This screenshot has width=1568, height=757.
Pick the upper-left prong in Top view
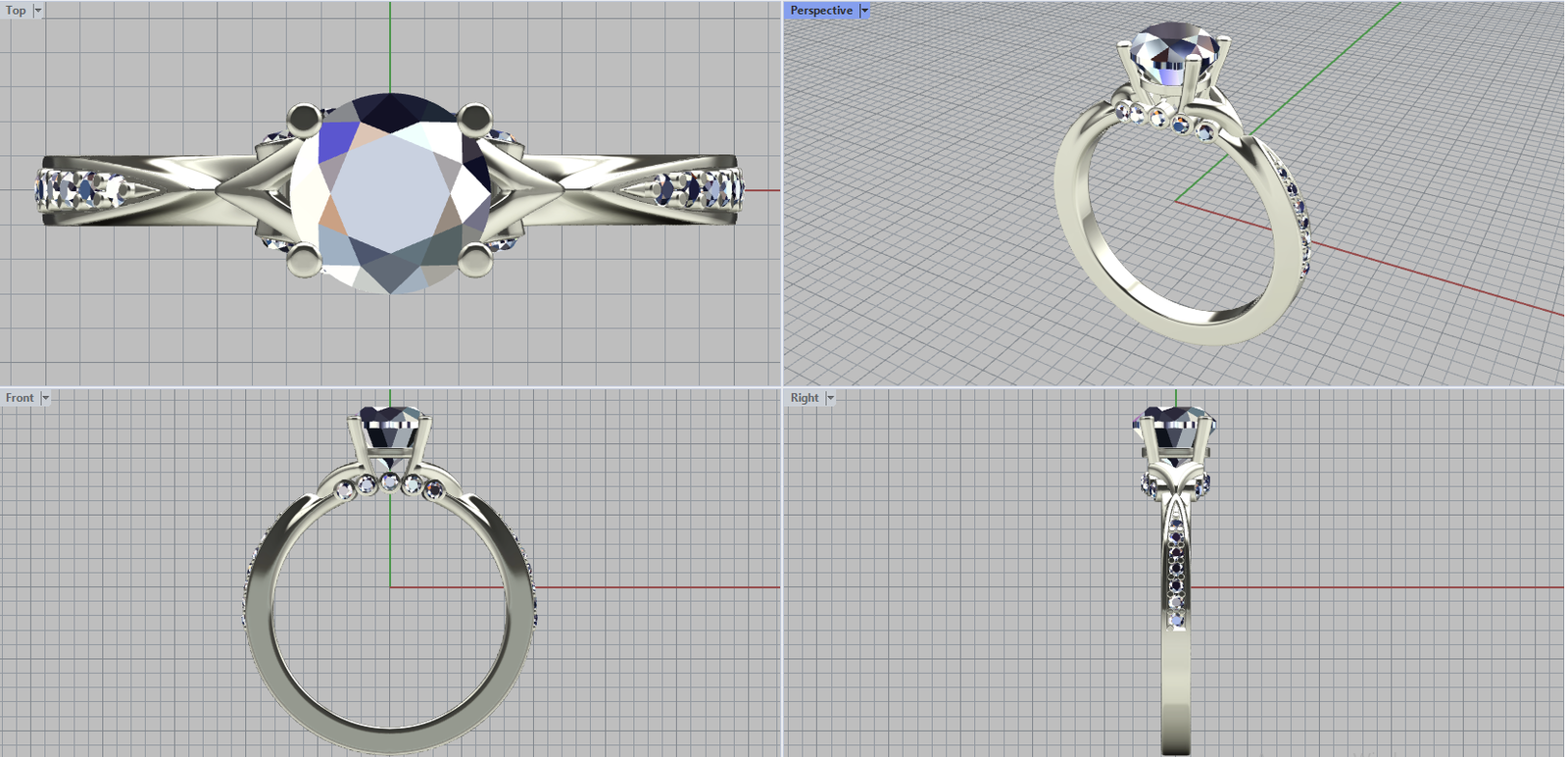click(x=304, y=120)
